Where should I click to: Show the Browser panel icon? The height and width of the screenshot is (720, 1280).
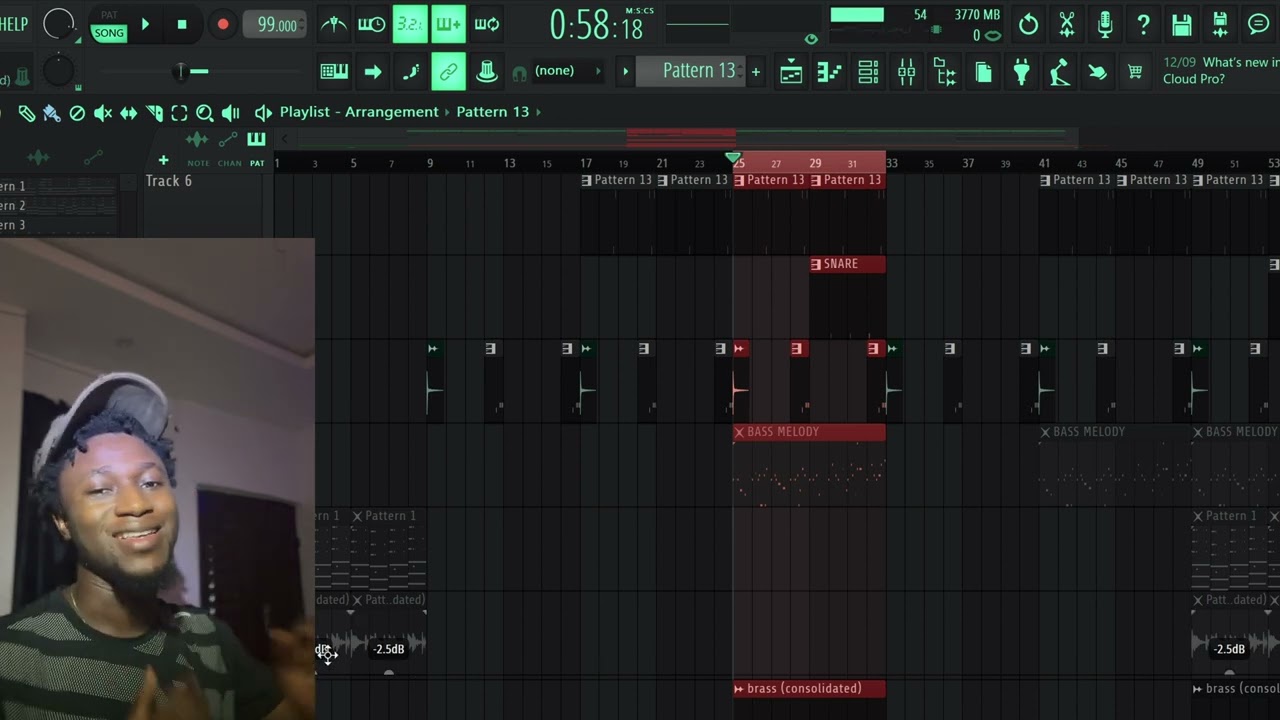[945, 72]
